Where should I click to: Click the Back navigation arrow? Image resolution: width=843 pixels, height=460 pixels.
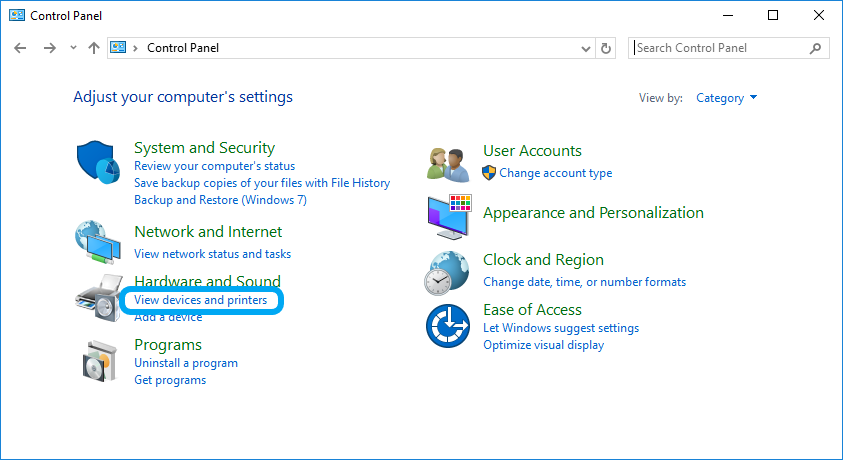tap(20, 48)
